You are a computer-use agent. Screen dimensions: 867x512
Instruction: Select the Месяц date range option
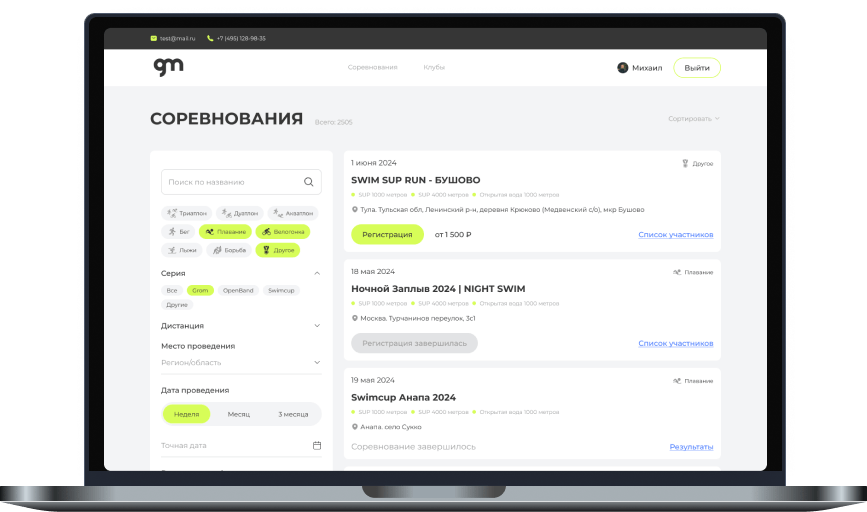[x=239, y=414]
